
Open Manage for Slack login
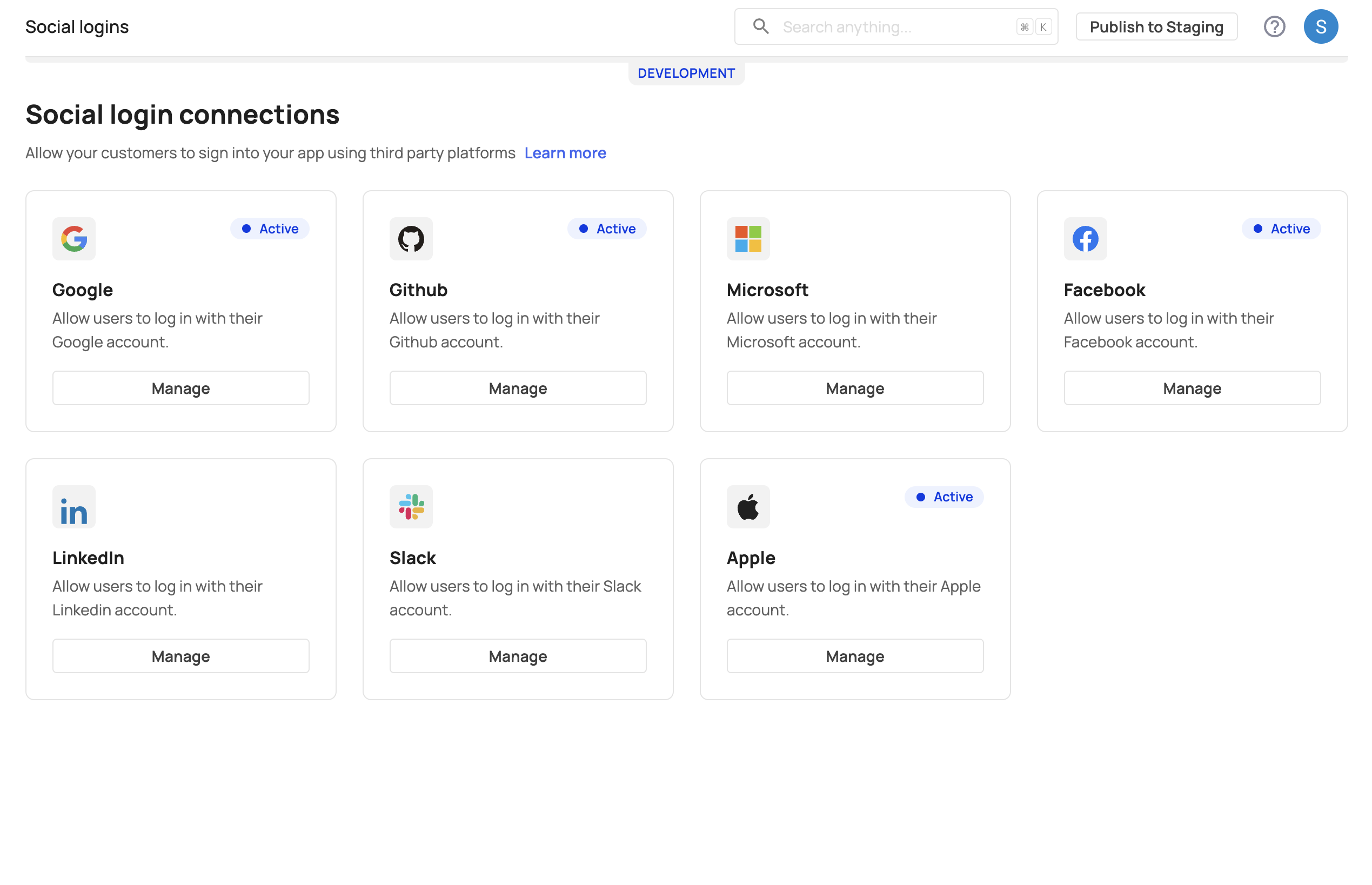click(x=517, y=656)
